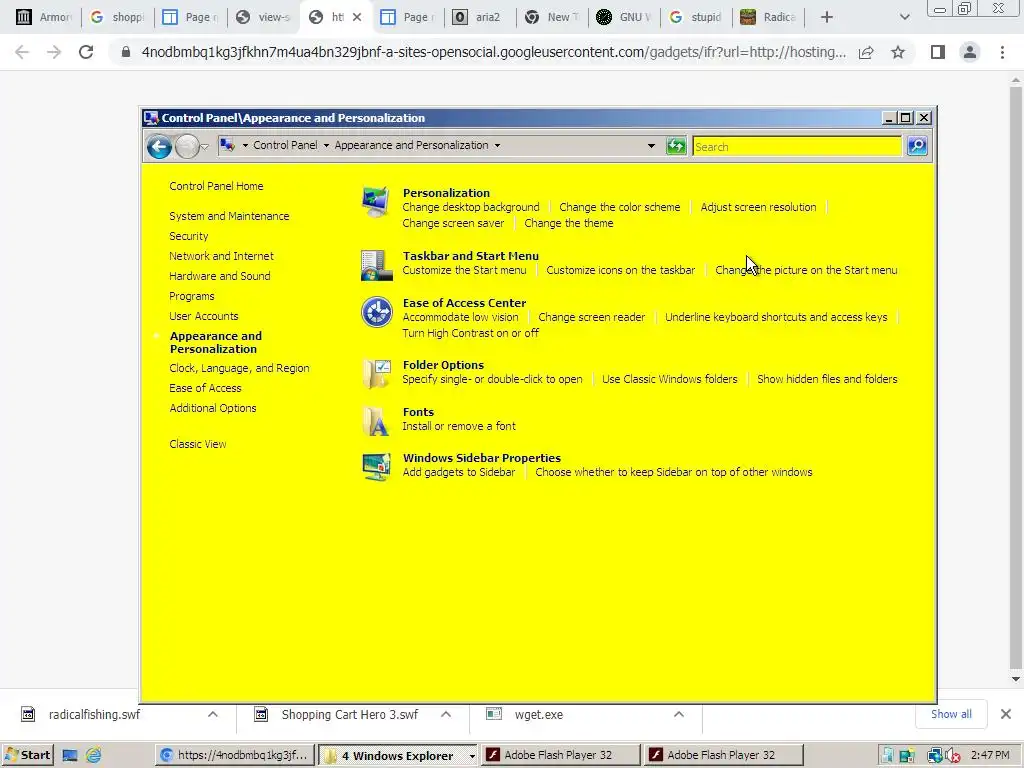Show all downloads
This screenshot has width=1024, height=768.
(951, 714)
